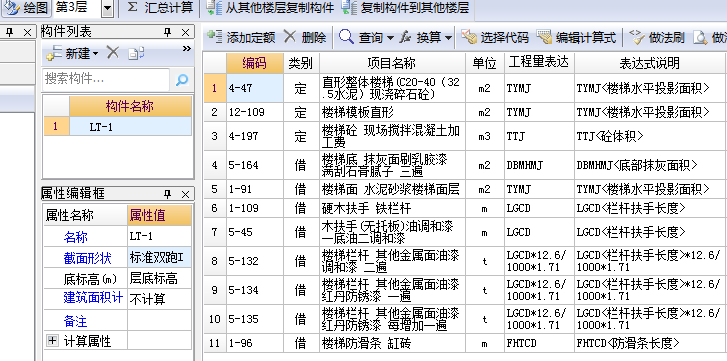Click 做法刷 button
Image resolution: width=727 pixels, height=361 pixels.
[x=657, y=37]
